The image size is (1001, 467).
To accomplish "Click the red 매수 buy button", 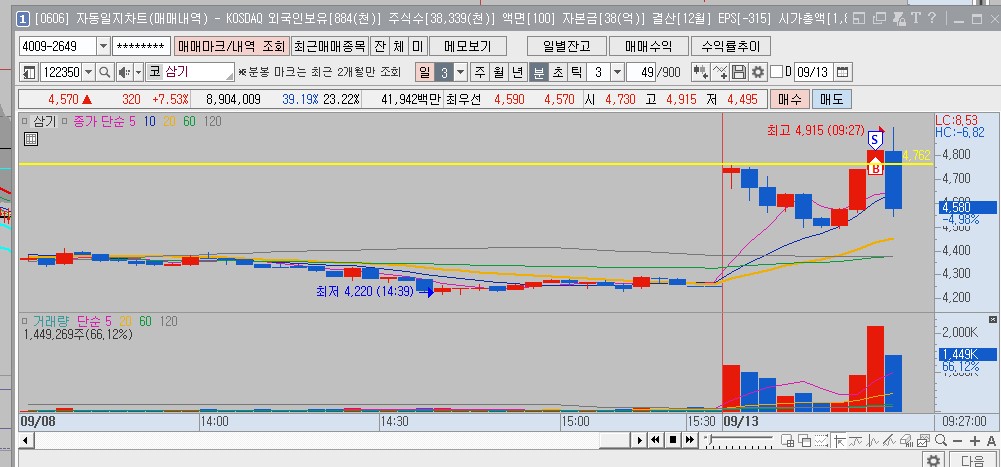I will pos(790,100).
